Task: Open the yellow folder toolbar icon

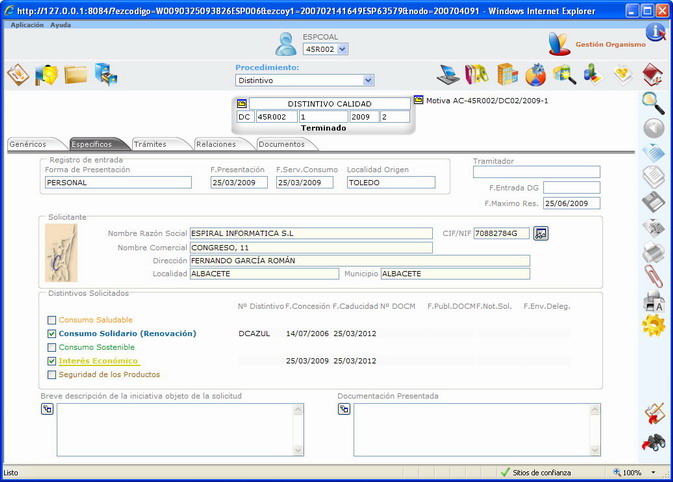Action: (x=76, y=74)
